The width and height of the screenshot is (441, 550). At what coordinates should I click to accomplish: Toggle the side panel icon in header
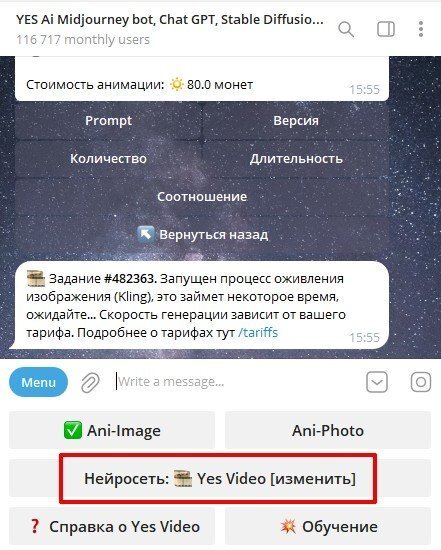[x=386, y=29]
